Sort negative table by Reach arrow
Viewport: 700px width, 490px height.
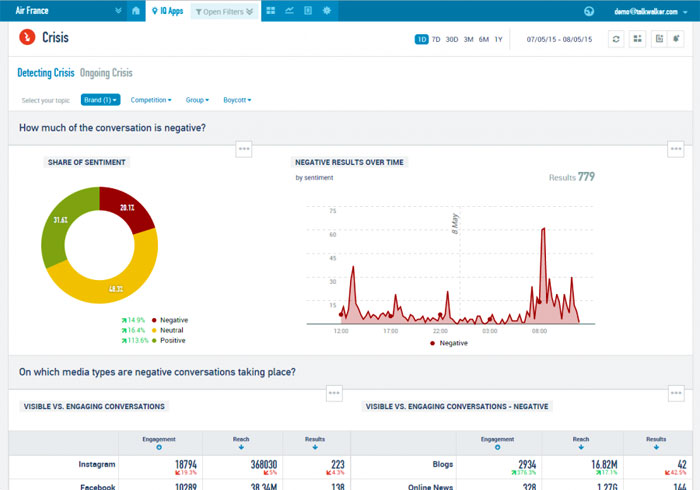[x=581, y=448]
